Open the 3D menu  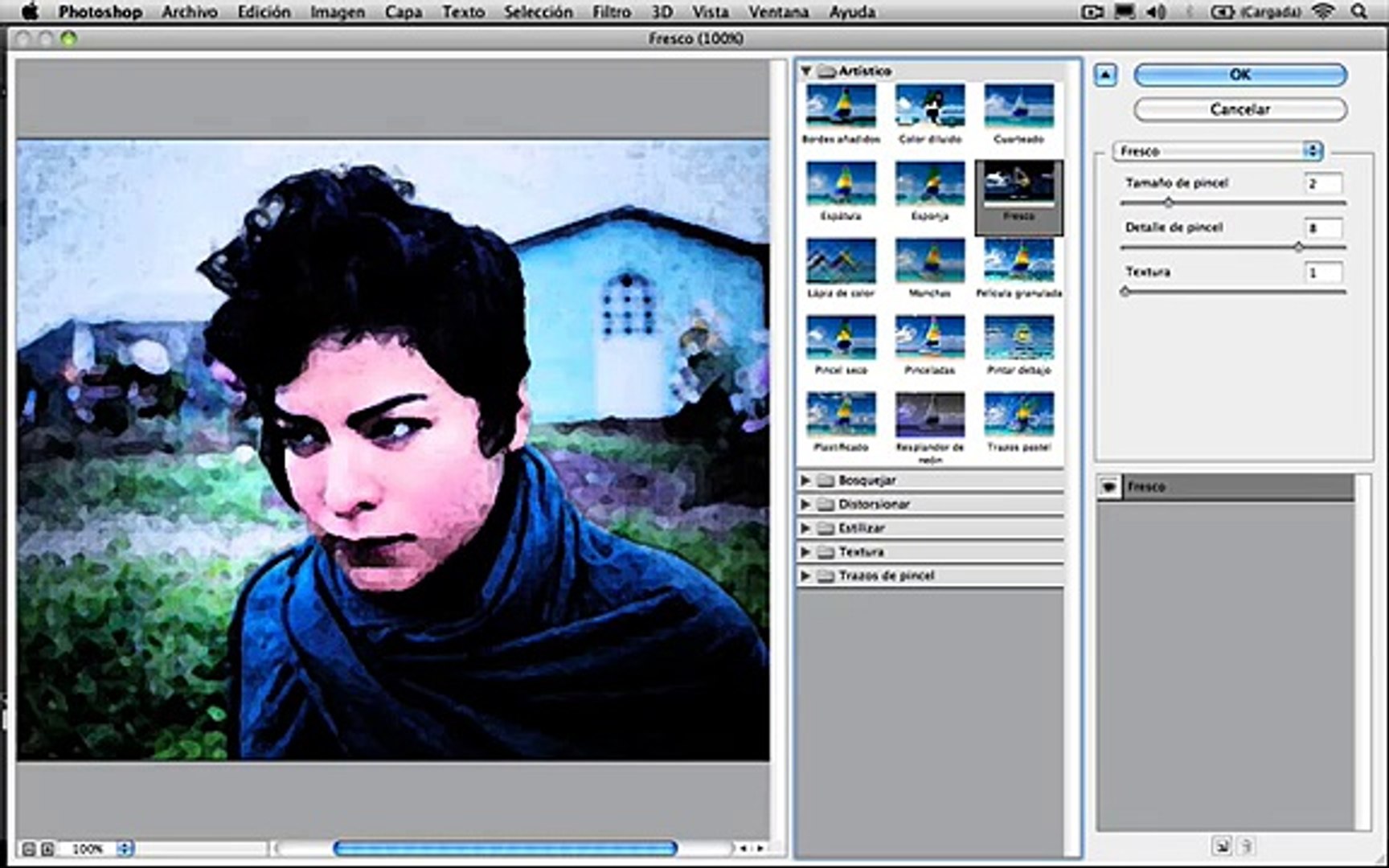[662, 12]
